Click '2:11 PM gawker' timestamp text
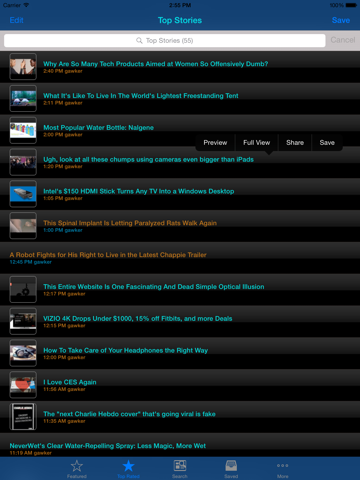 point(63,103)
